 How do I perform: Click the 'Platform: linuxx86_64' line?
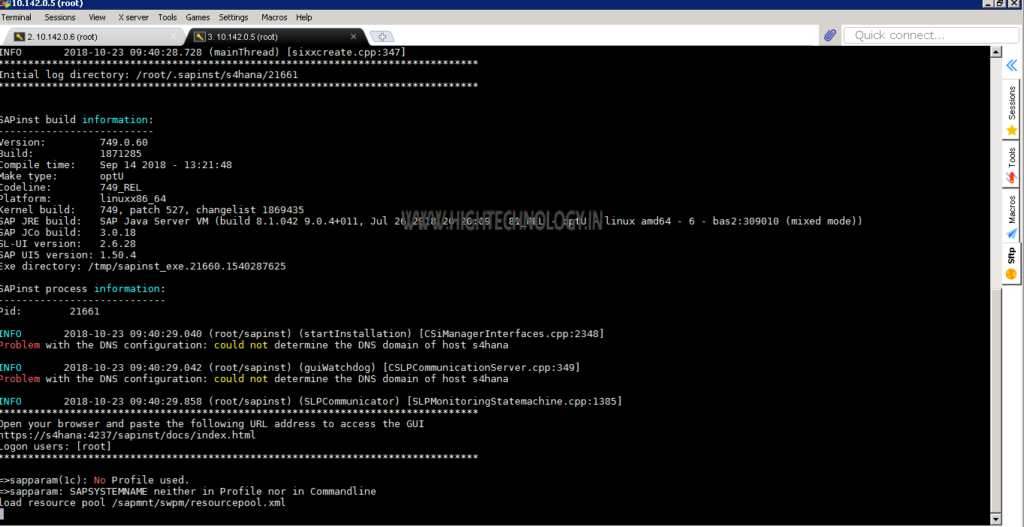pos(83,199)
